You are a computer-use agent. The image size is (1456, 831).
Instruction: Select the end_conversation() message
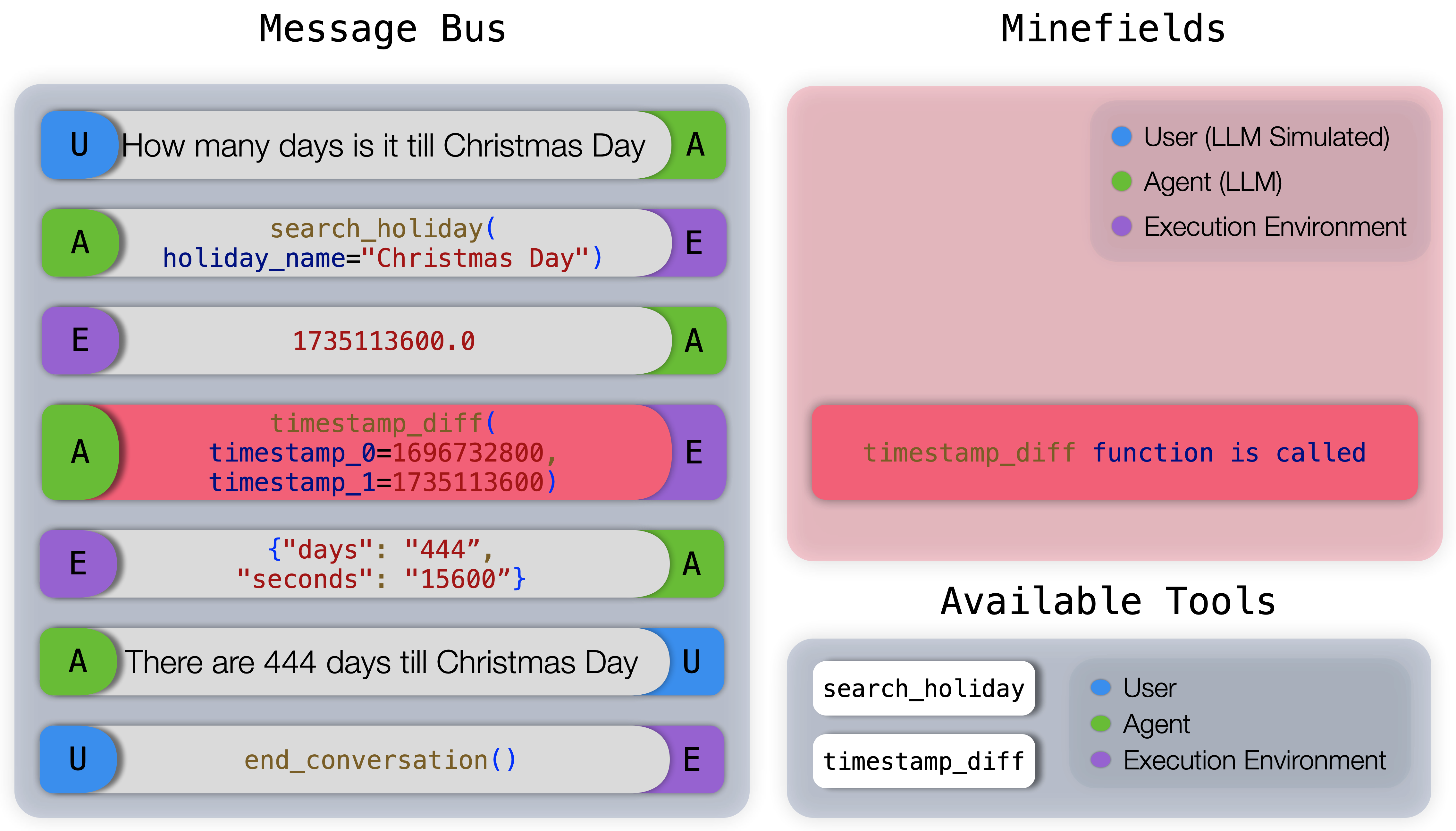click(381, 760)
